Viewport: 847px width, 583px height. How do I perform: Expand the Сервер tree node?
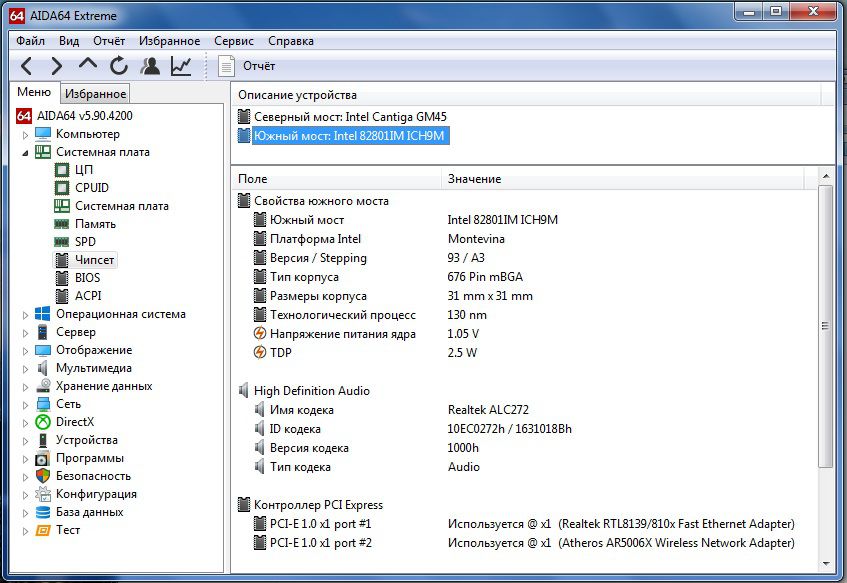tap(25, 333)
